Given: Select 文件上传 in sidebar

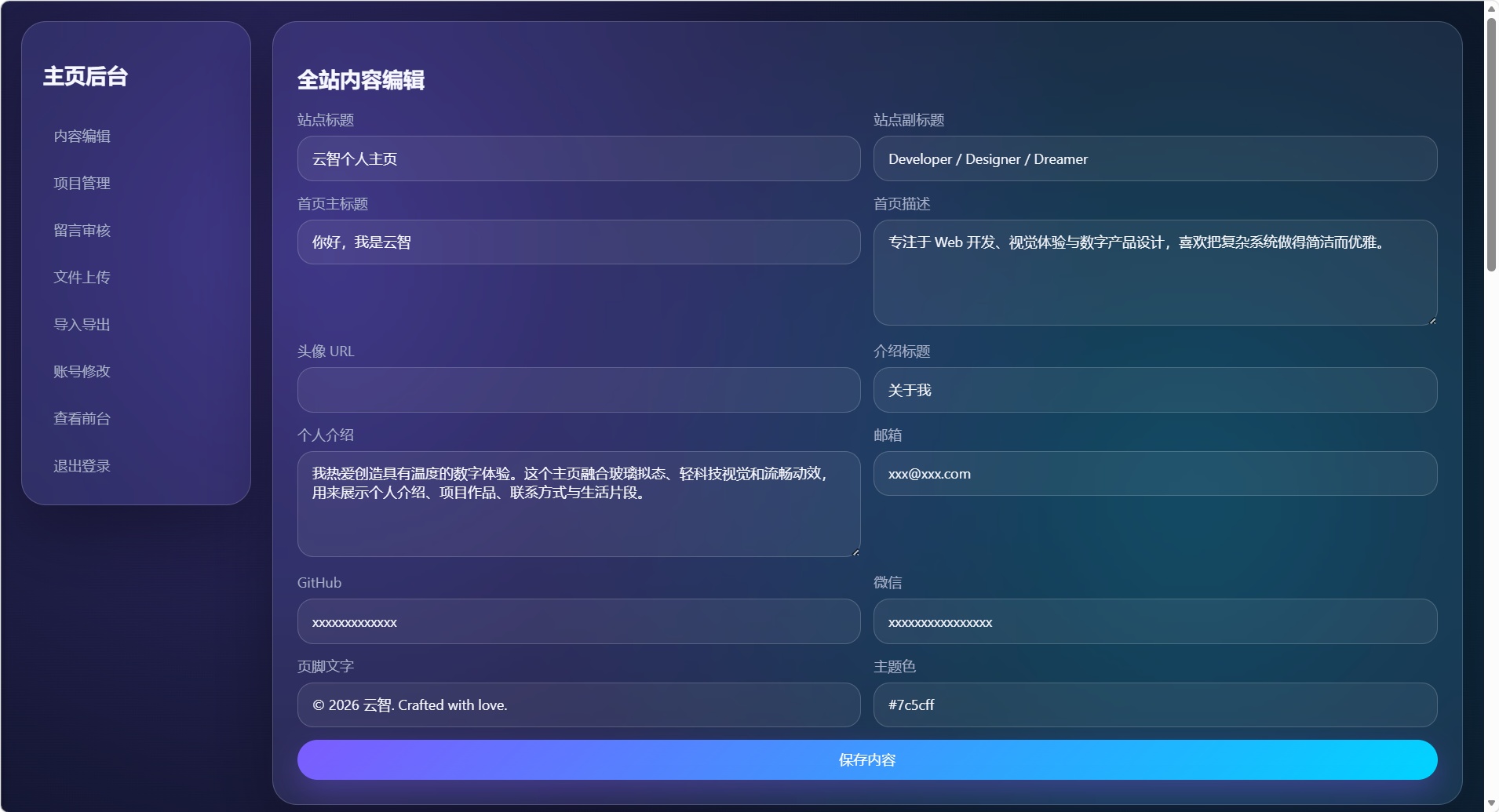Looking at the screenshot, I should coord(82,277).
